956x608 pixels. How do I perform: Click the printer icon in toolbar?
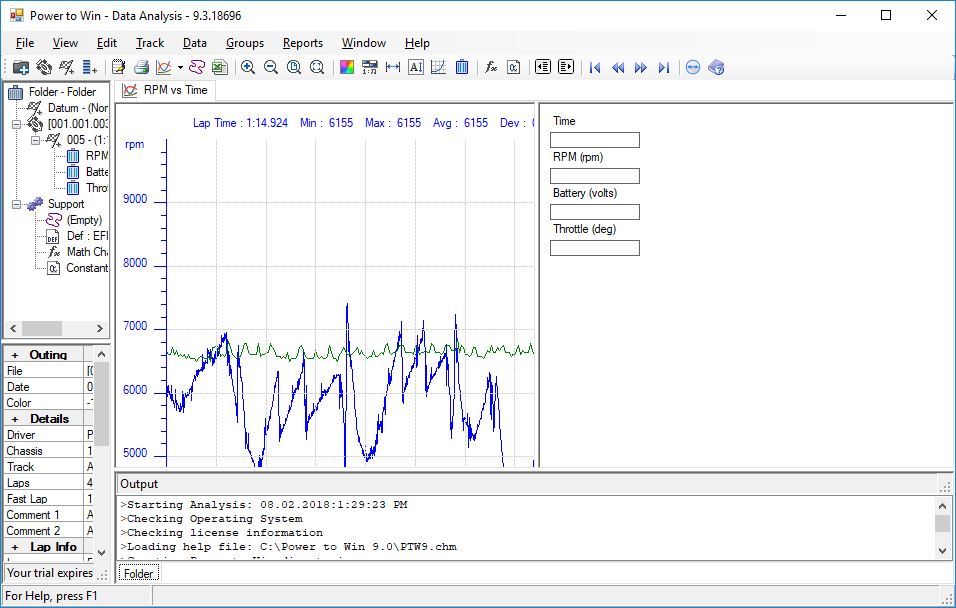coord(141,67)
